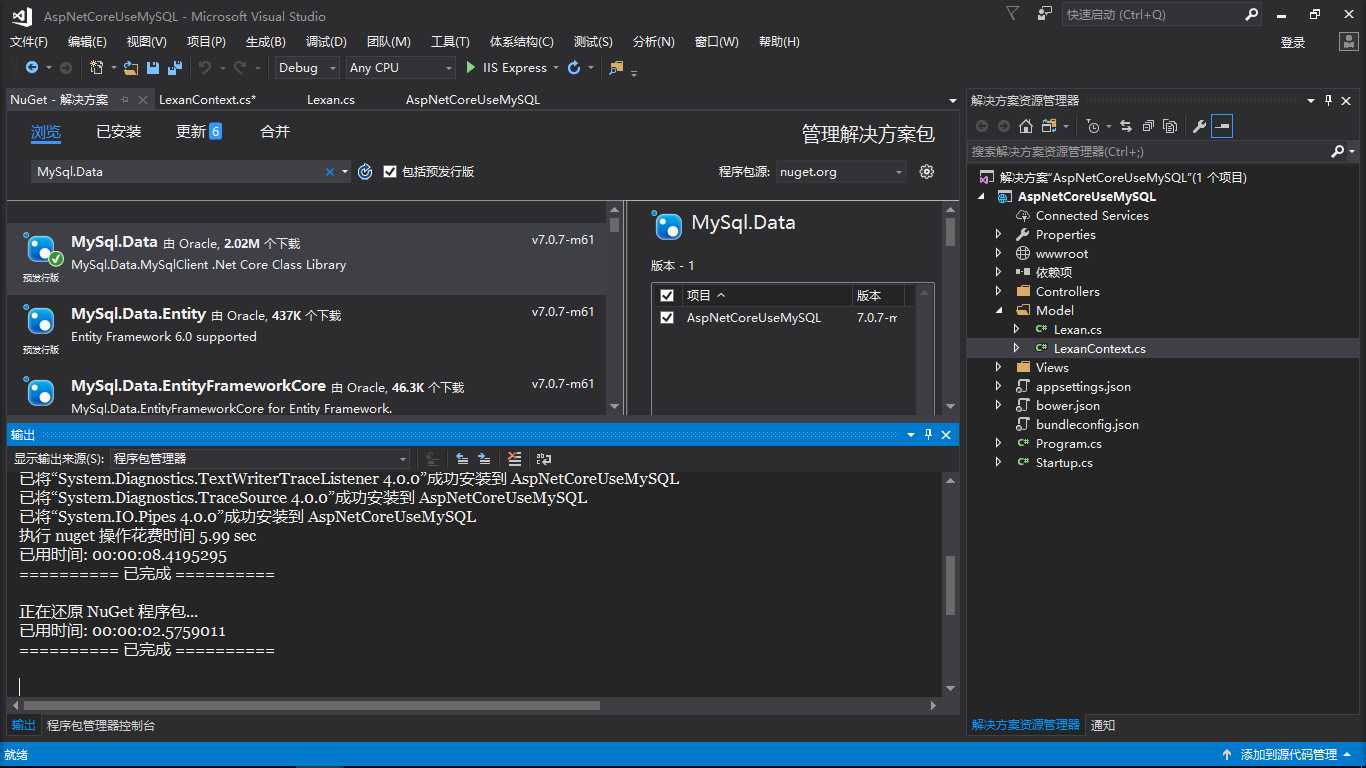Viewport: 1366px width, 768px height.
Task: Click the Output panel vertical scrollbar thumb
Action: click(950, 585)
